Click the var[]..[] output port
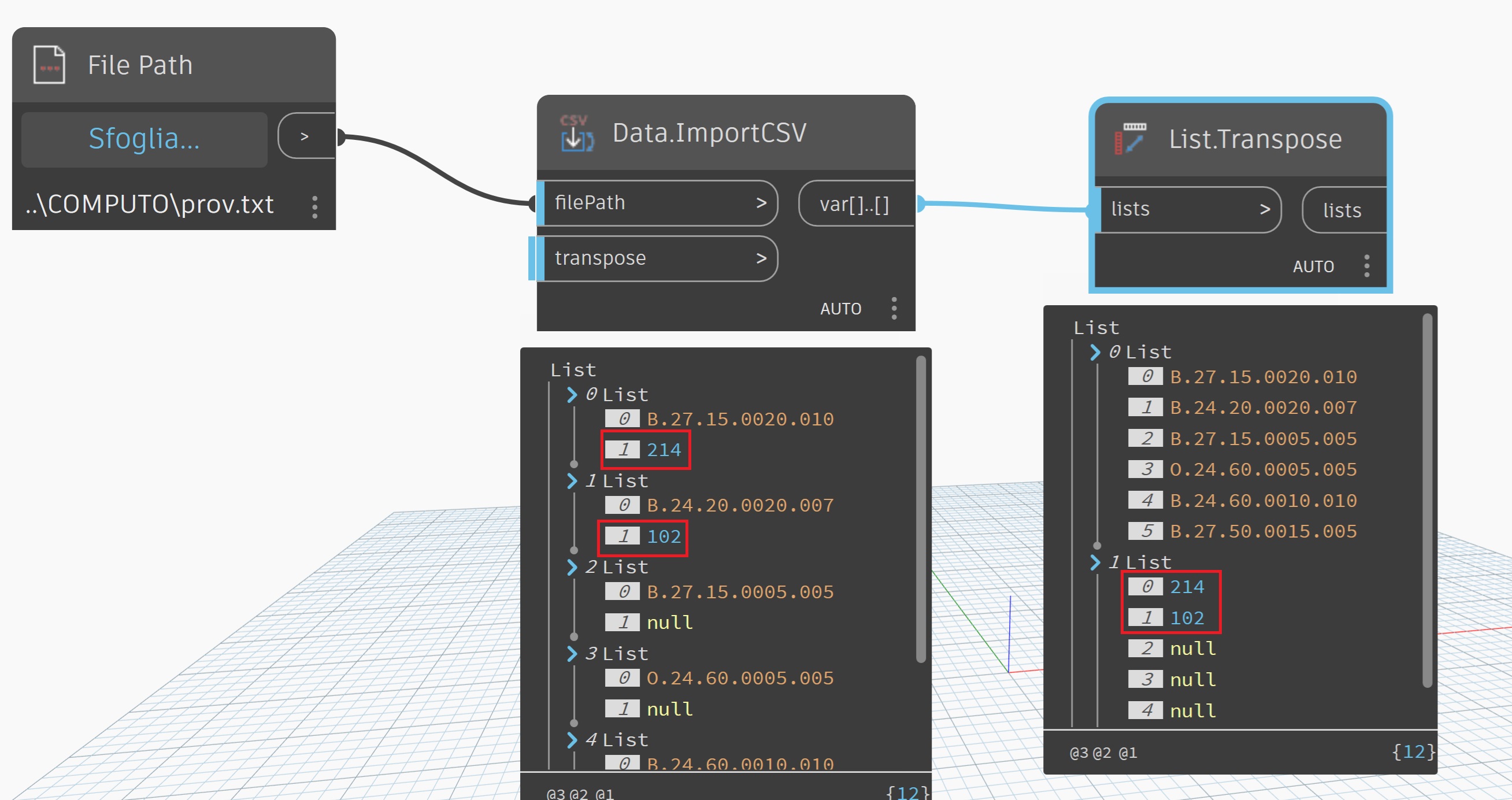This screenshot has height=800, width=1512. [854, 204]
